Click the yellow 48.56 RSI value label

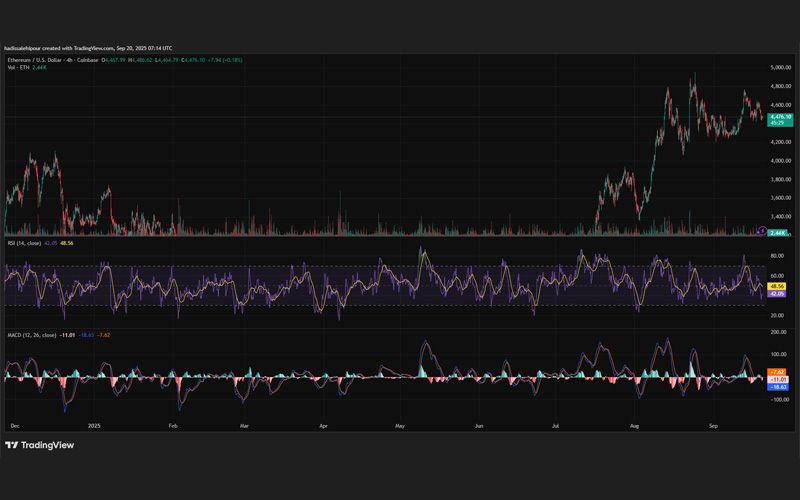coord(777,287)
